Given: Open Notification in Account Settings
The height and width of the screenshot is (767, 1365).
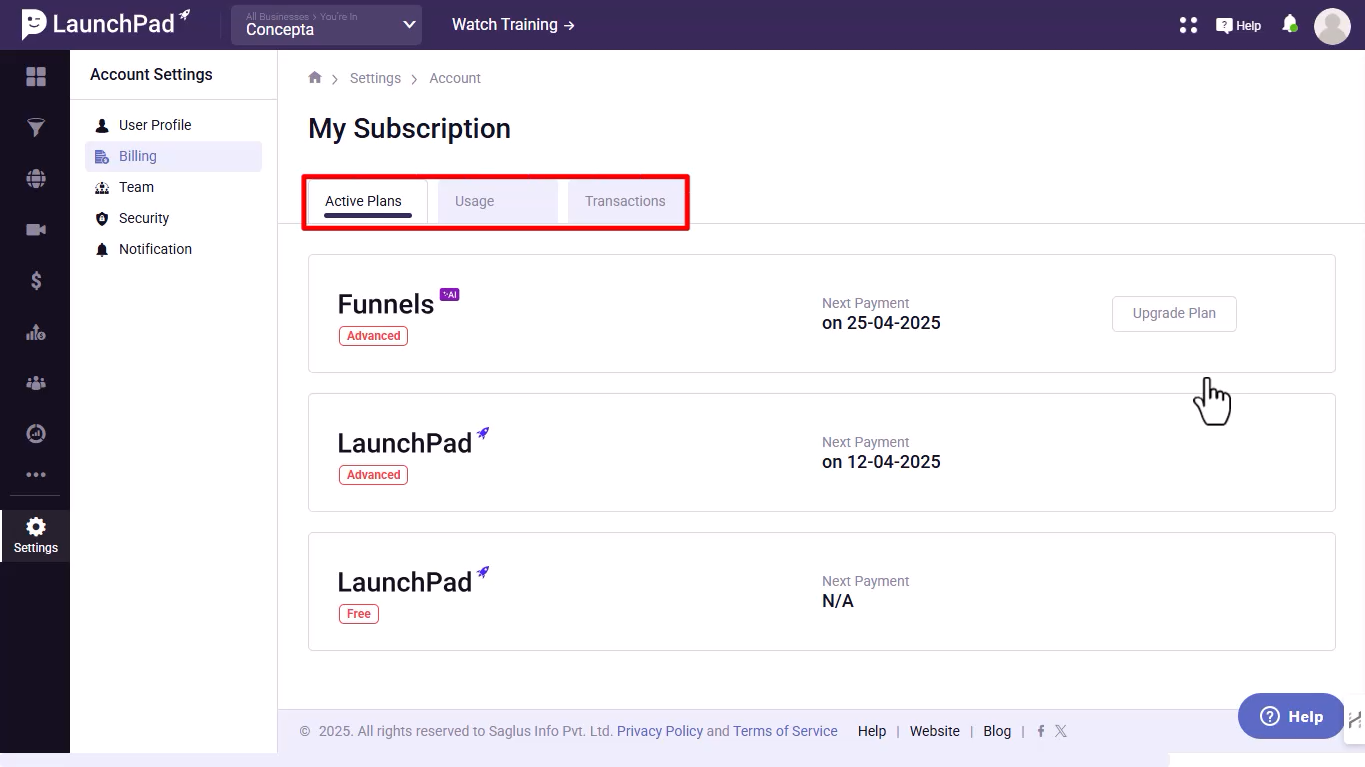Looking at the screenshot, I should [173, 249].
